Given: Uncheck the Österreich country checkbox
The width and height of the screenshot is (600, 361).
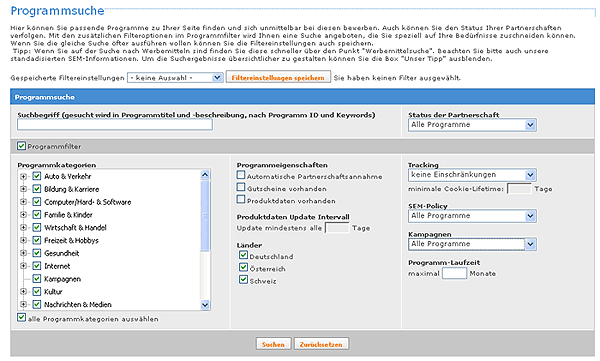Looking at the screenshot, I should click(x=243, y=267).
